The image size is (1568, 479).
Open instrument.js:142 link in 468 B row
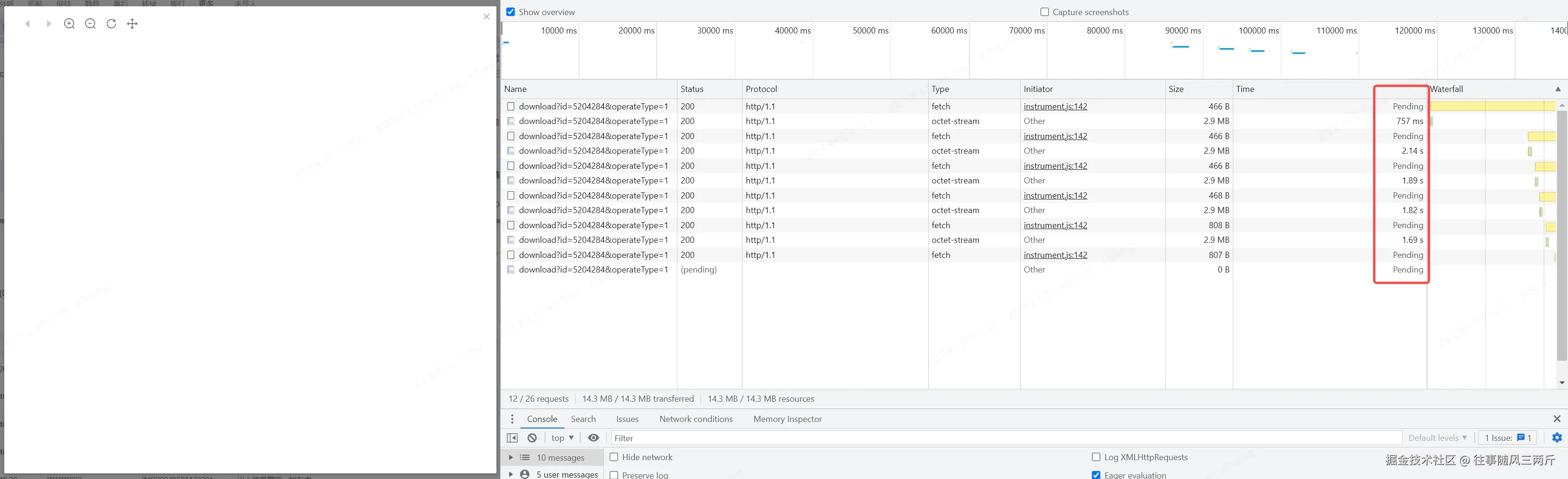click(1056, 195)
